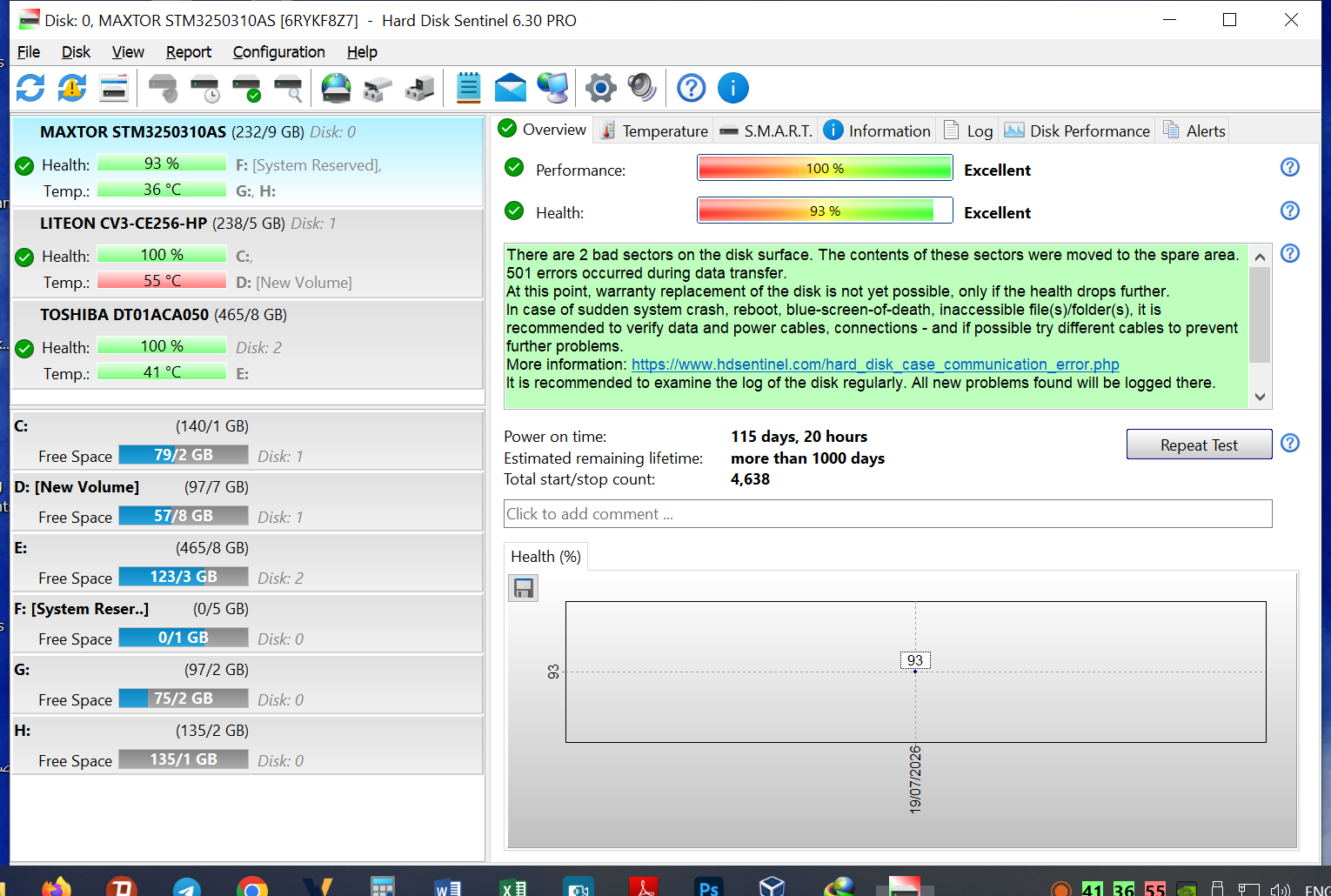The height and width of the screenshot is (896, 1331).
Task: Switch to the Alerts tab
Action: [x=1194, y=130]
